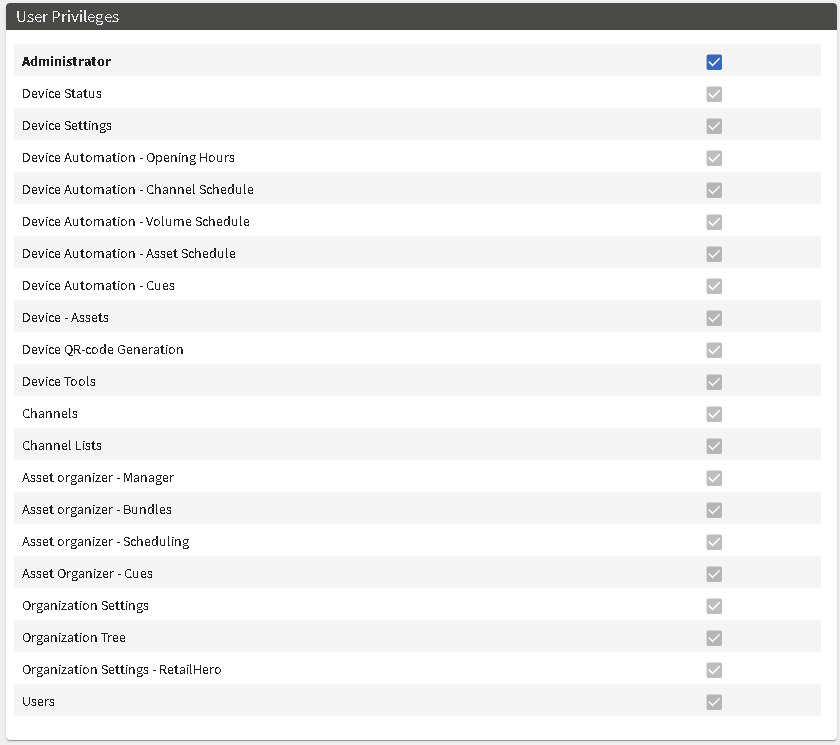Toggle Device Automation - Asset Schedule checkbox
This screenshot has width=840, height=745.
[714, 254]
